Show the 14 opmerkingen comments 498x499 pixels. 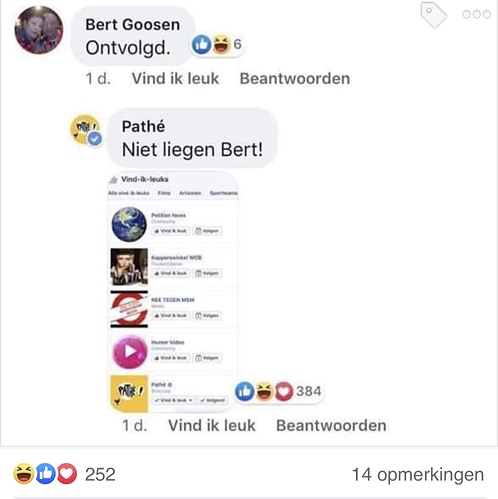[418, 474]
